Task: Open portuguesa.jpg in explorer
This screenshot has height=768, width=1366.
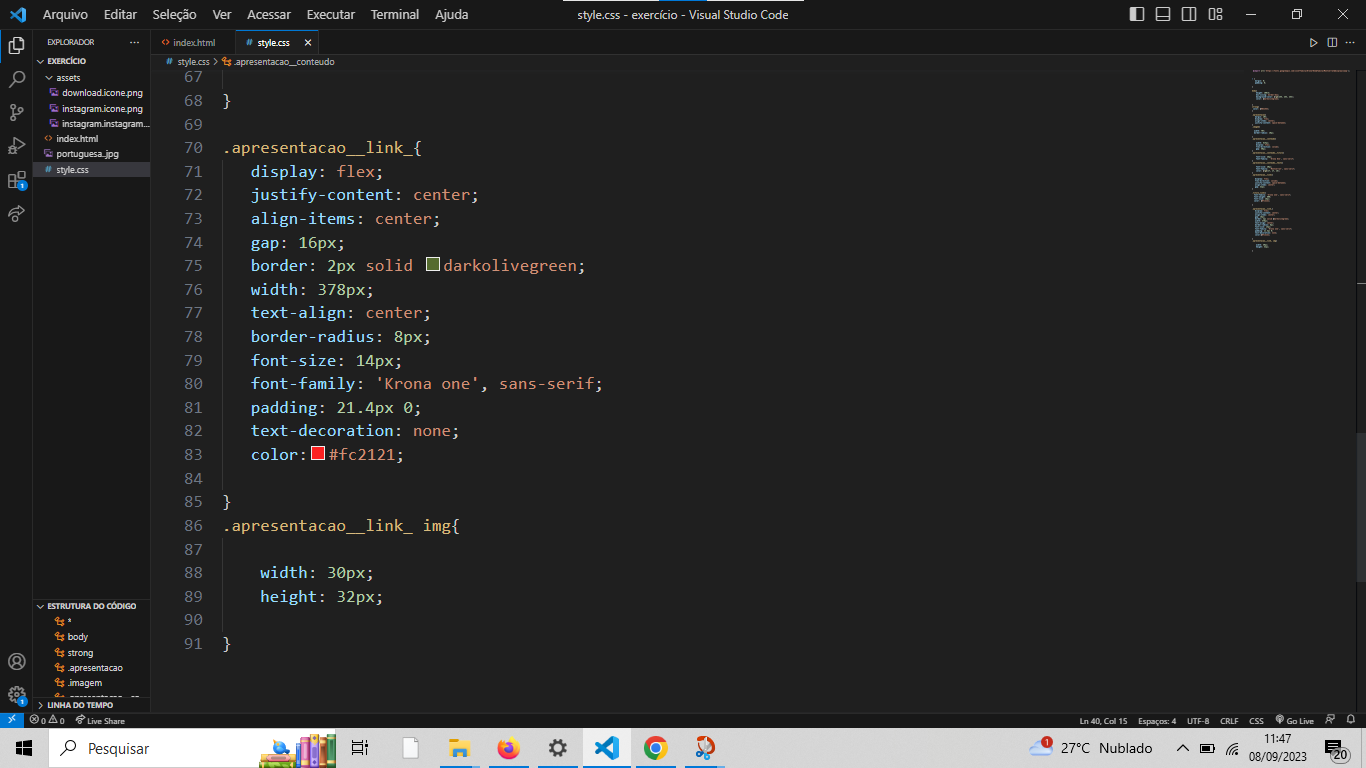Action: (87, 154)
